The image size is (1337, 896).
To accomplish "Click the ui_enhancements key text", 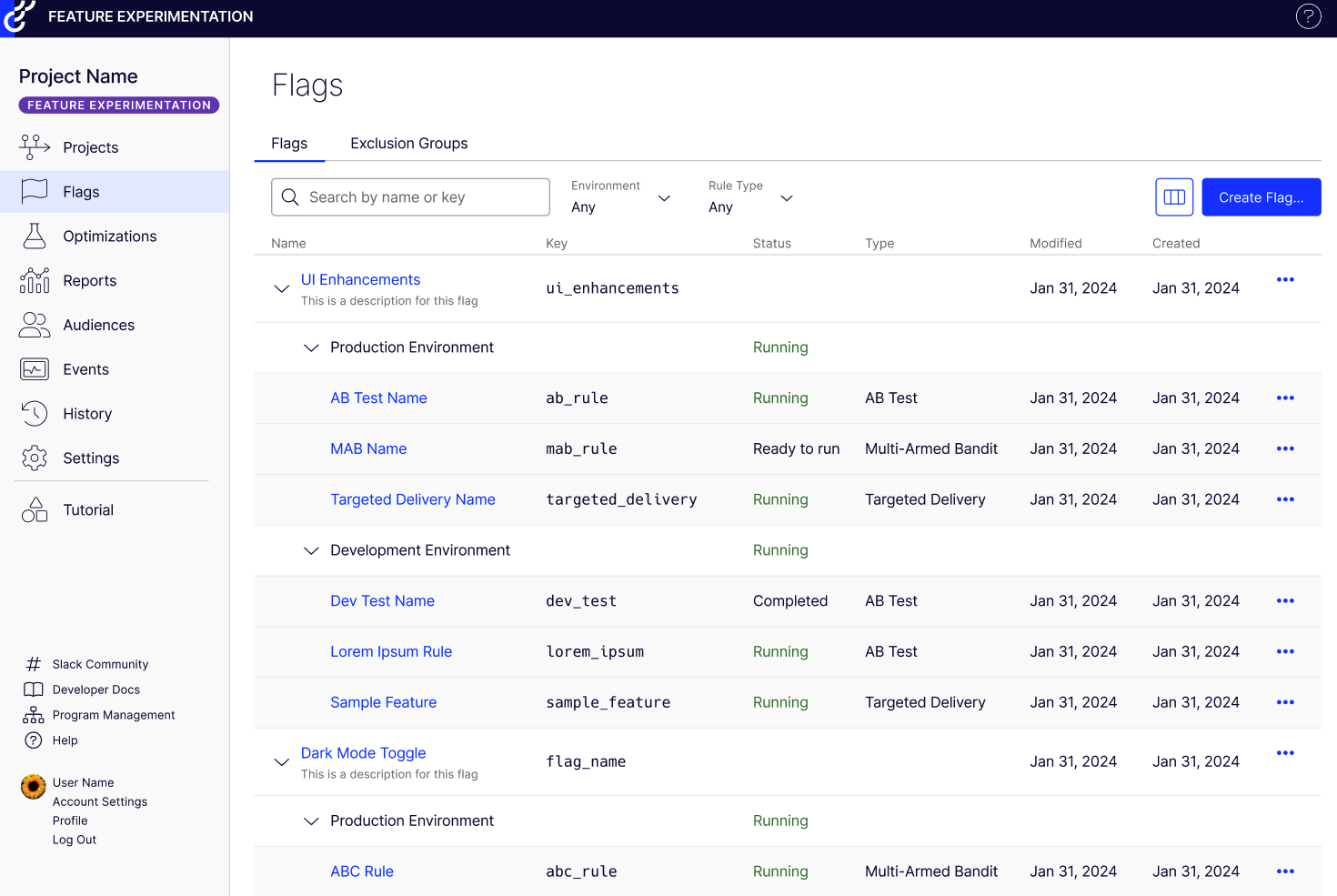I will [613, 288].
